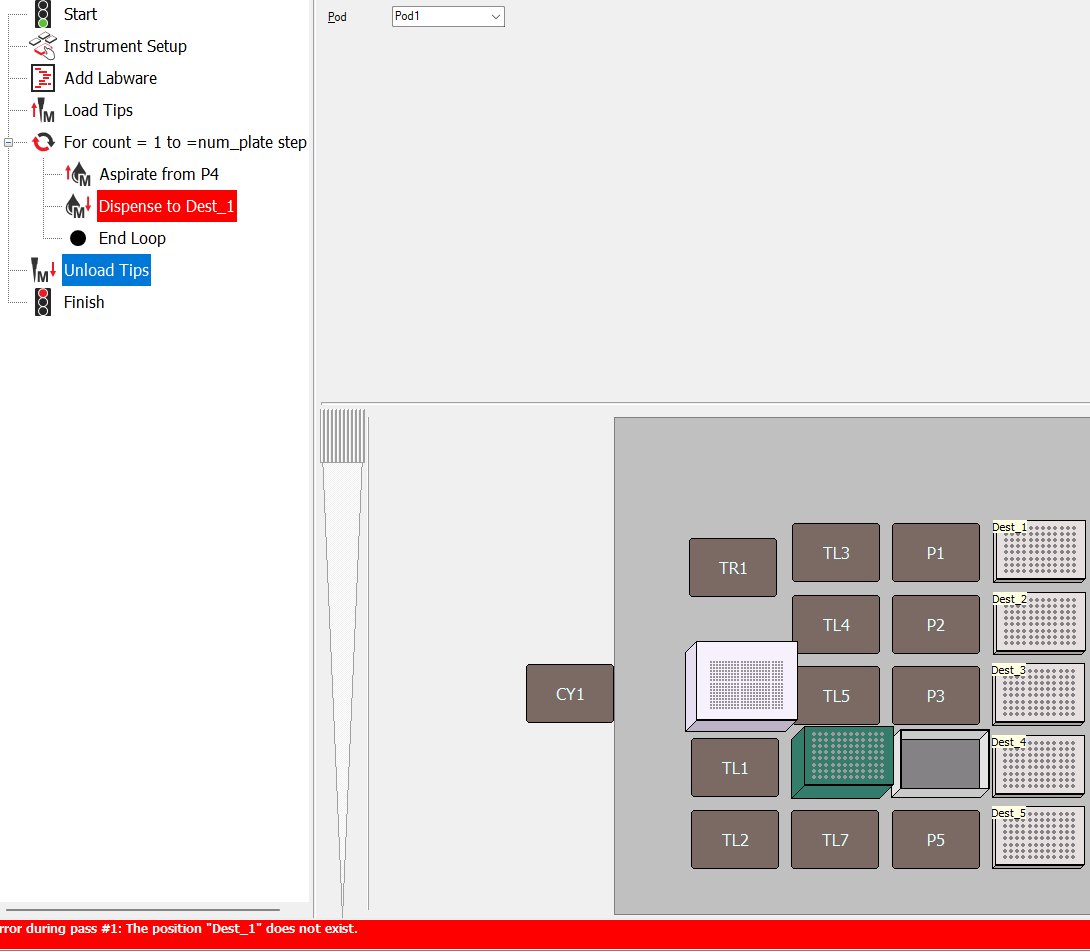Image resolution: width=1090 pixels, height=952 pixels.
Task: Click the Dispense step icon
Action: coord(78,206)
